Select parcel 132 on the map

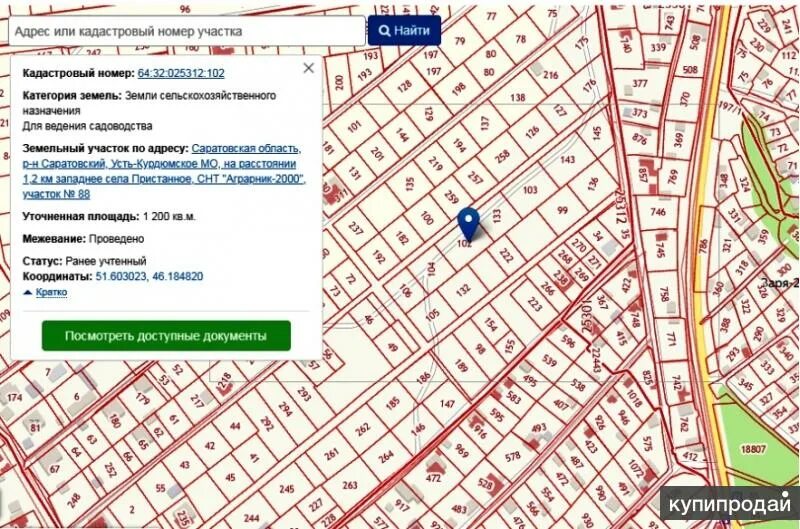pyautogui.click(x=463, y=290)
